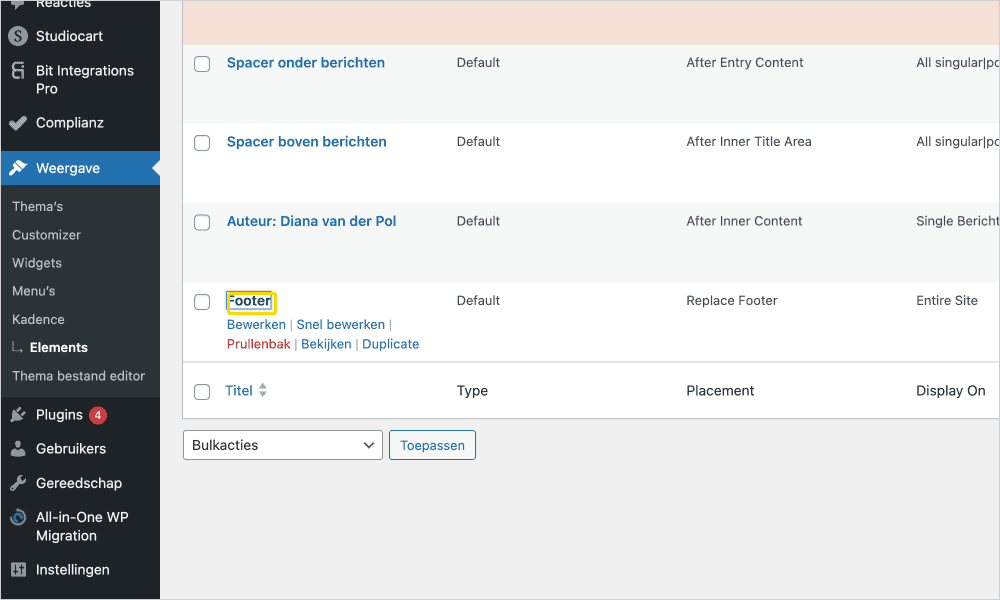Click the Default type cell in Footer row
The height and width of the screenshot is (600, 1000).
[x=478, y=301]
